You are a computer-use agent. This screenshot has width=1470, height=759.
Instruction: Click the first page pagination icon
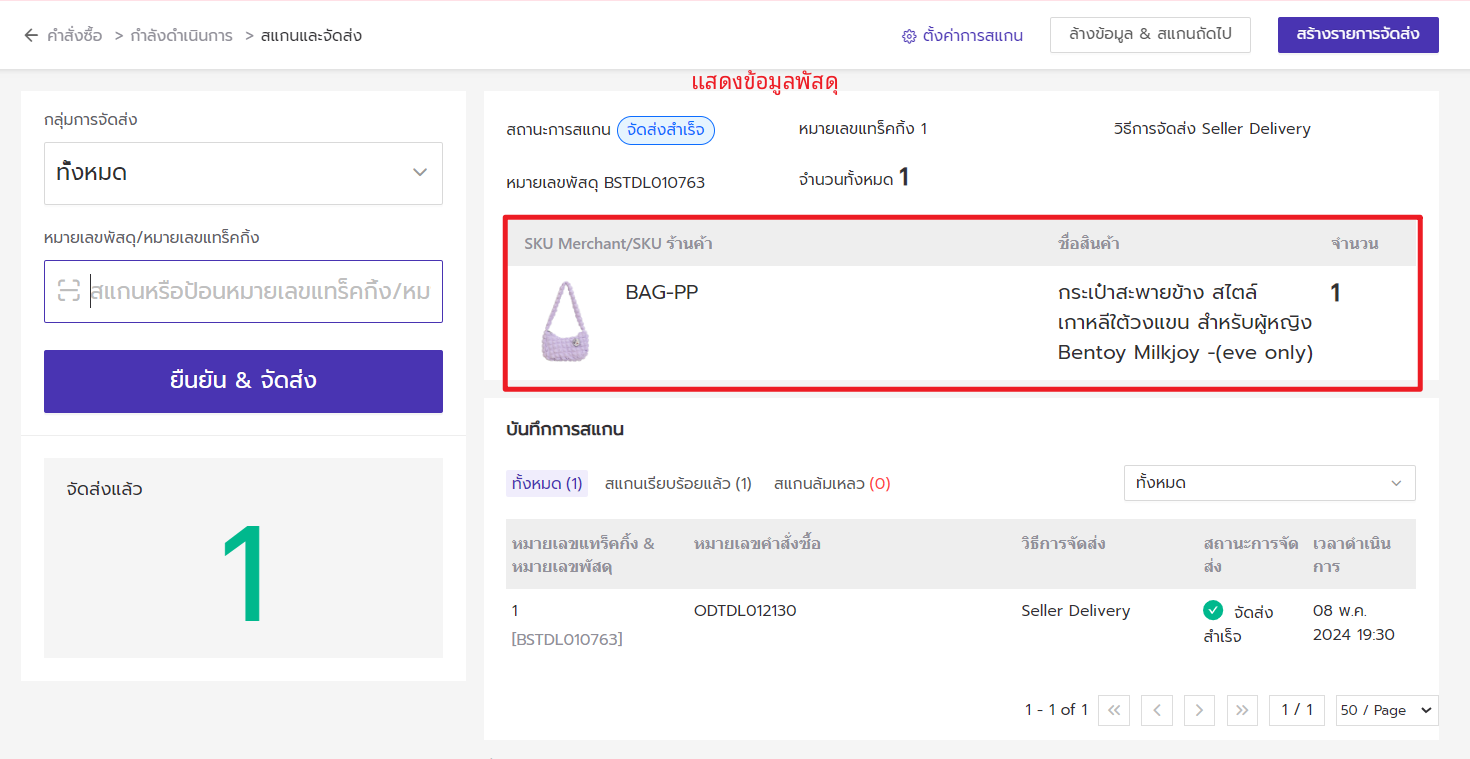pyautogui.click(x=1113, y=710)
